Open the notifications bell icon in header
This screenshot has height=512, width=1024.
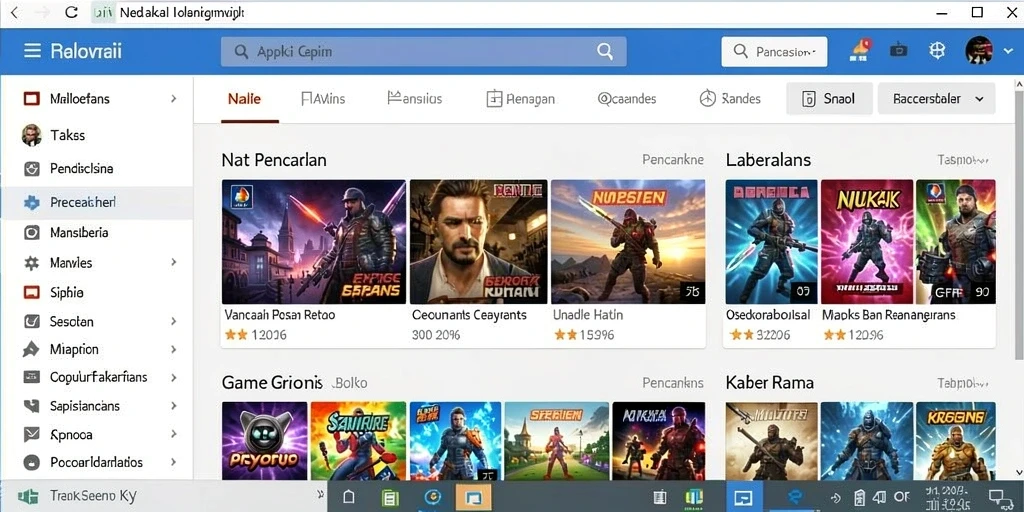pyautogui.click(x=861, y=50)
